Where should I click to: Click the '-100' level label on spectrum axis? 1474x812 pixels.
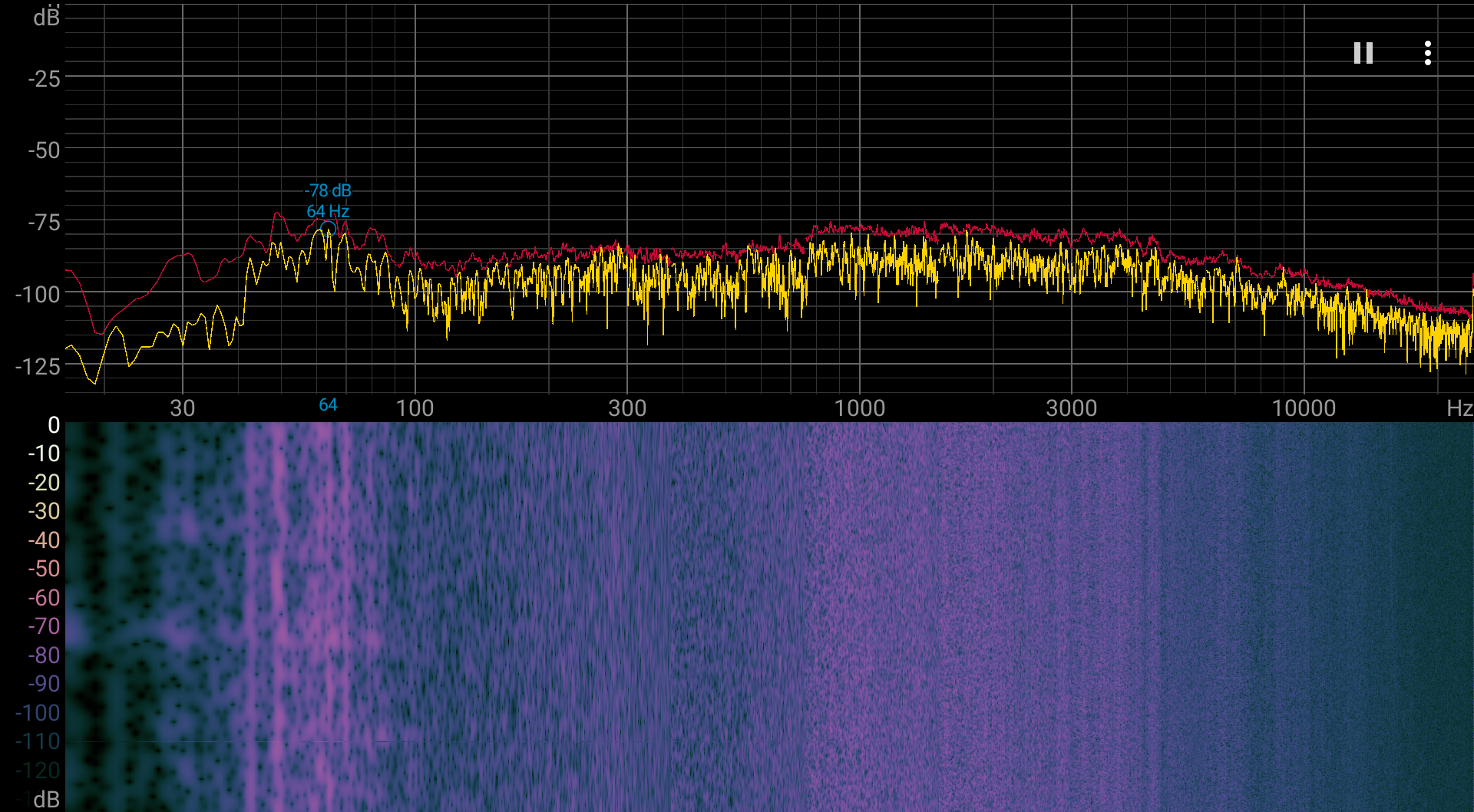click(x=37, y=295)
